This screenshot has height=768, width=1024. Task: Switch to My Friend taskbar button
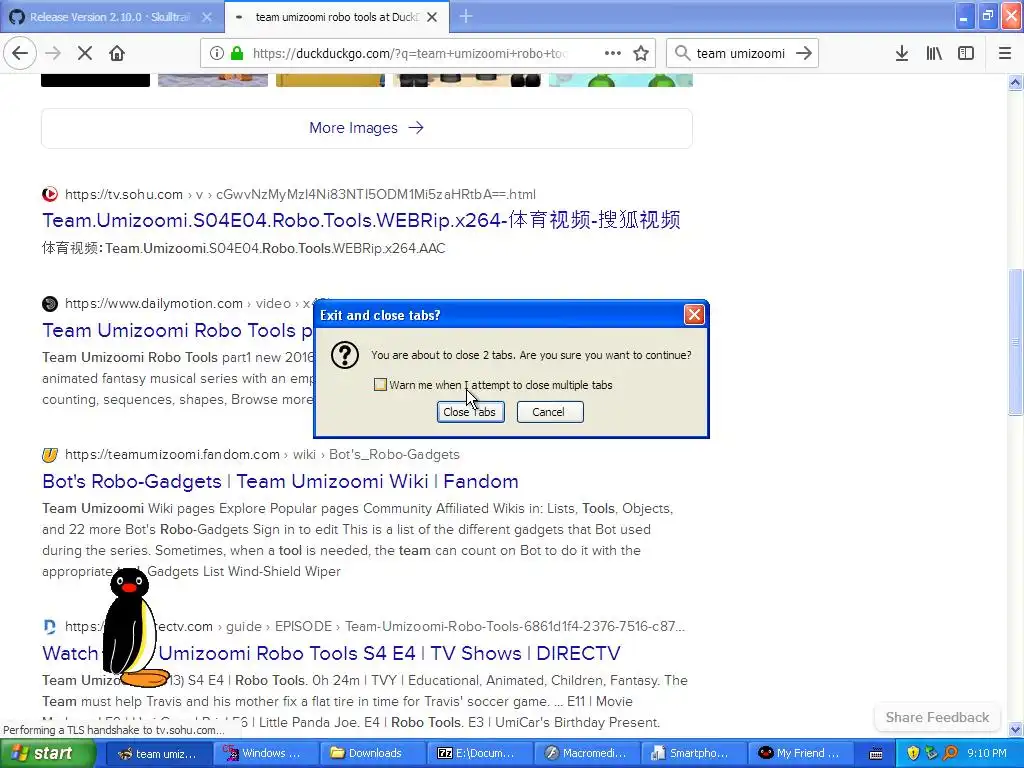click(801, 754)
